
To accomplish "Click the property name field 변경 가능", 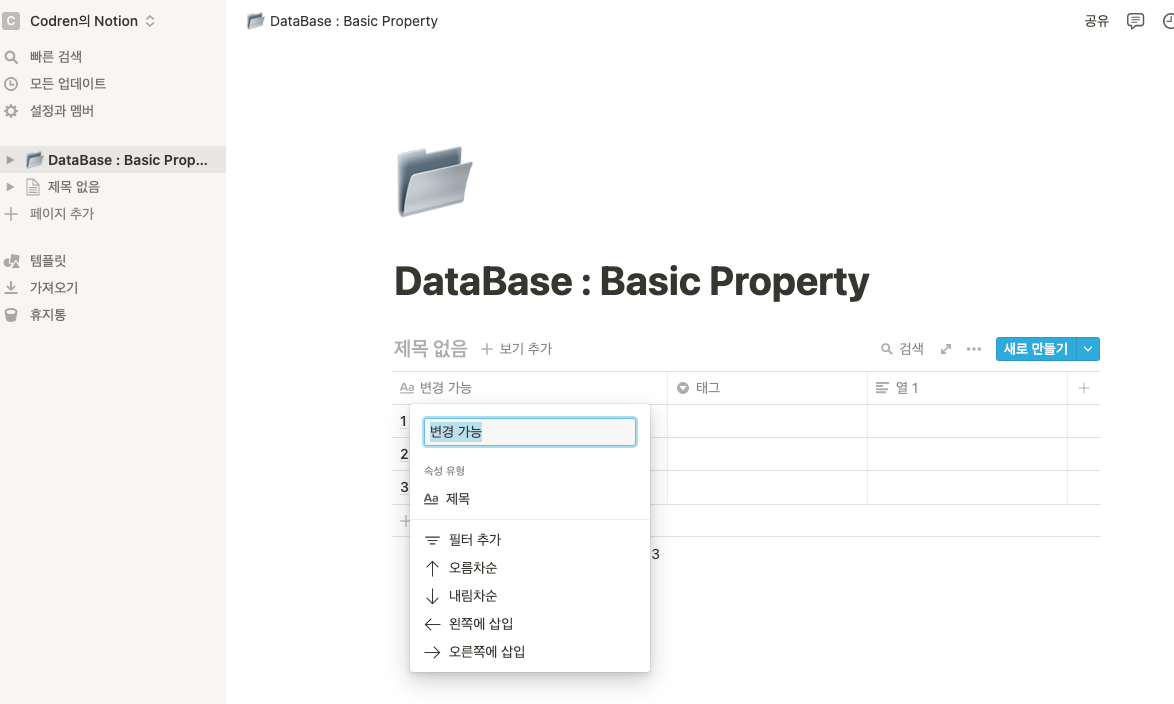I will tap(530, 432).
